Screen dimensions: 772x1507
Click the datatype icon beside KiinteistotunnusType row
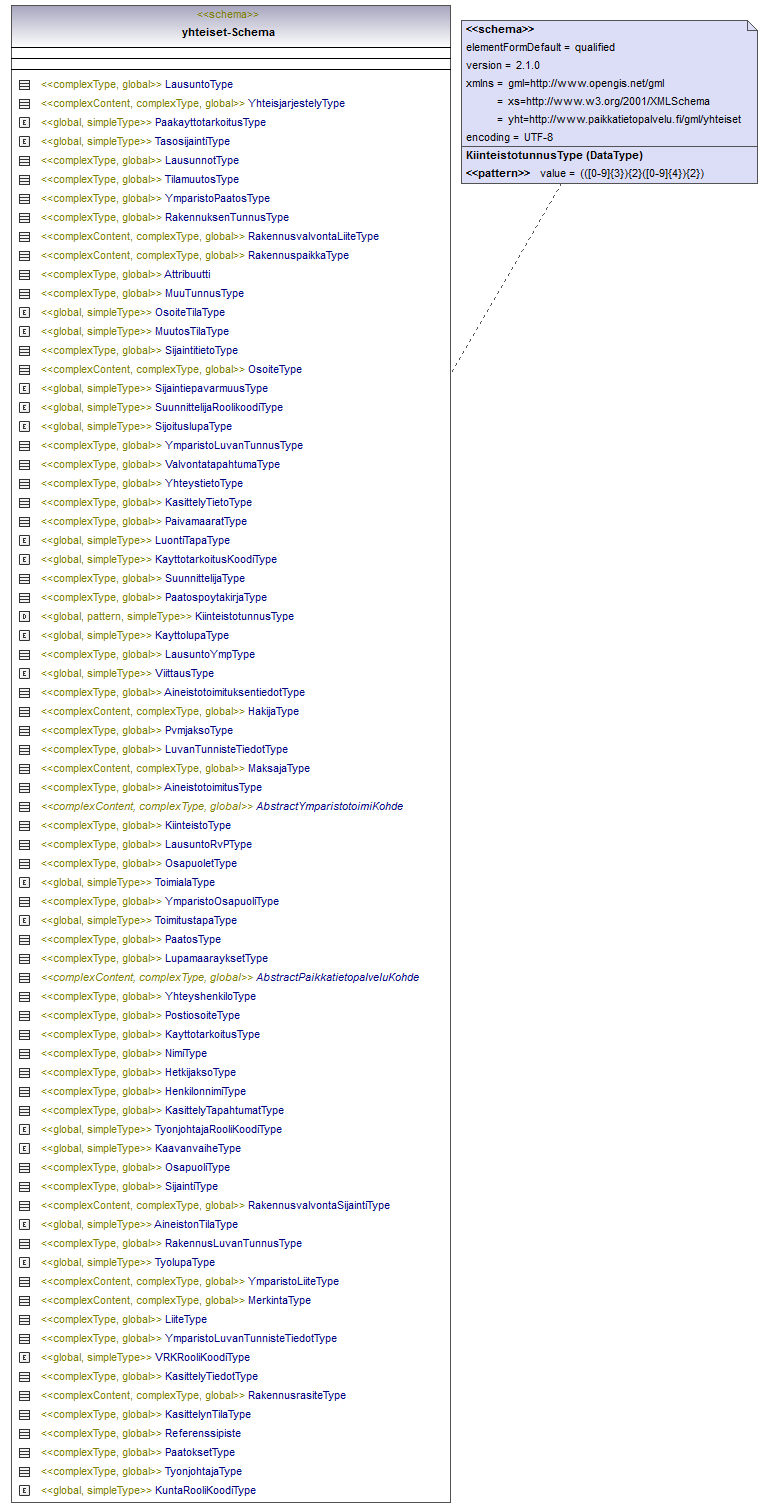[25, 617]
